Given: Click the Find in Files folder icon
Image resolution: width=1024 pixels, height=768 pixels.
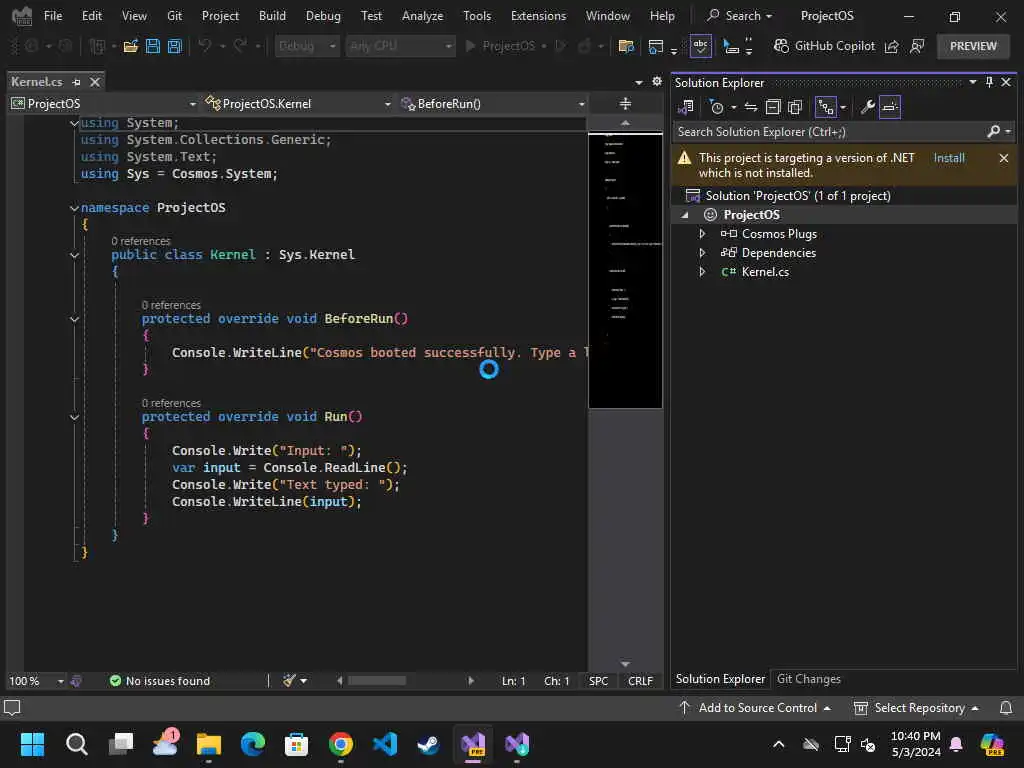Looking at the screenshot, I should pyautogui.click(x=626, y=46).
